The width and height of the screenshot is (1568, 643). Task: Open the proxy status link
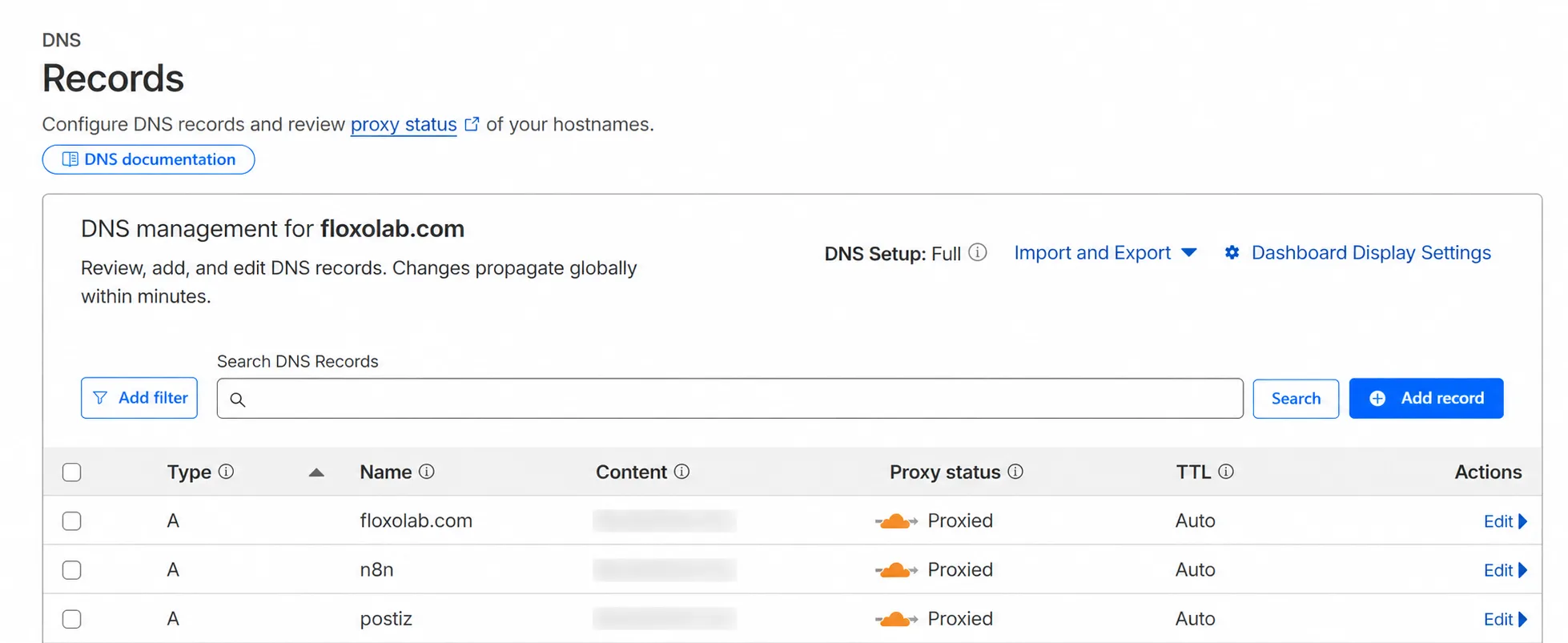point(404,124)
